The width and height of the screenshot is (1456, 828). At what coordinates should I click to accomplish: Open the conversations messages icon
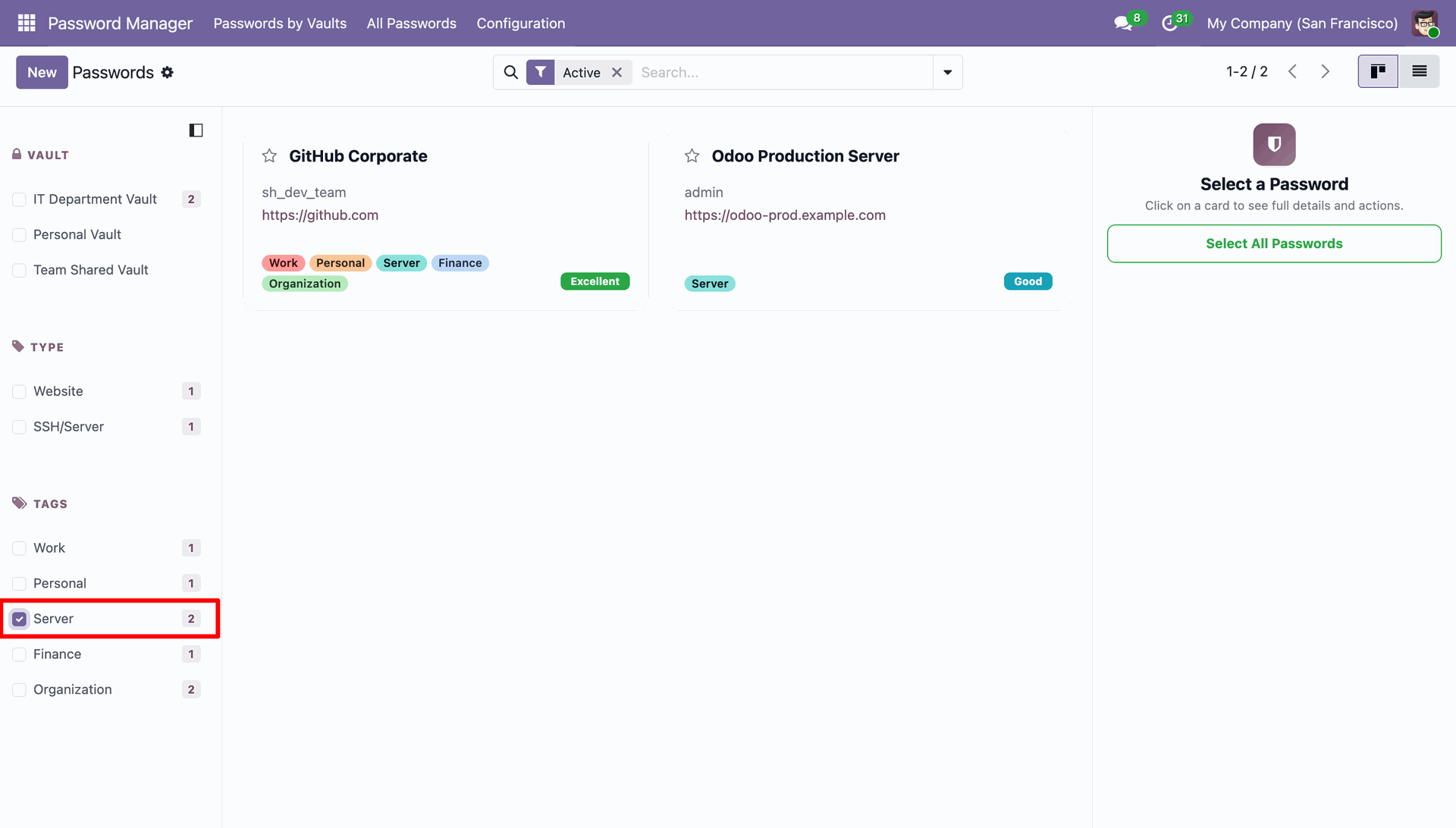point(1123,24)
